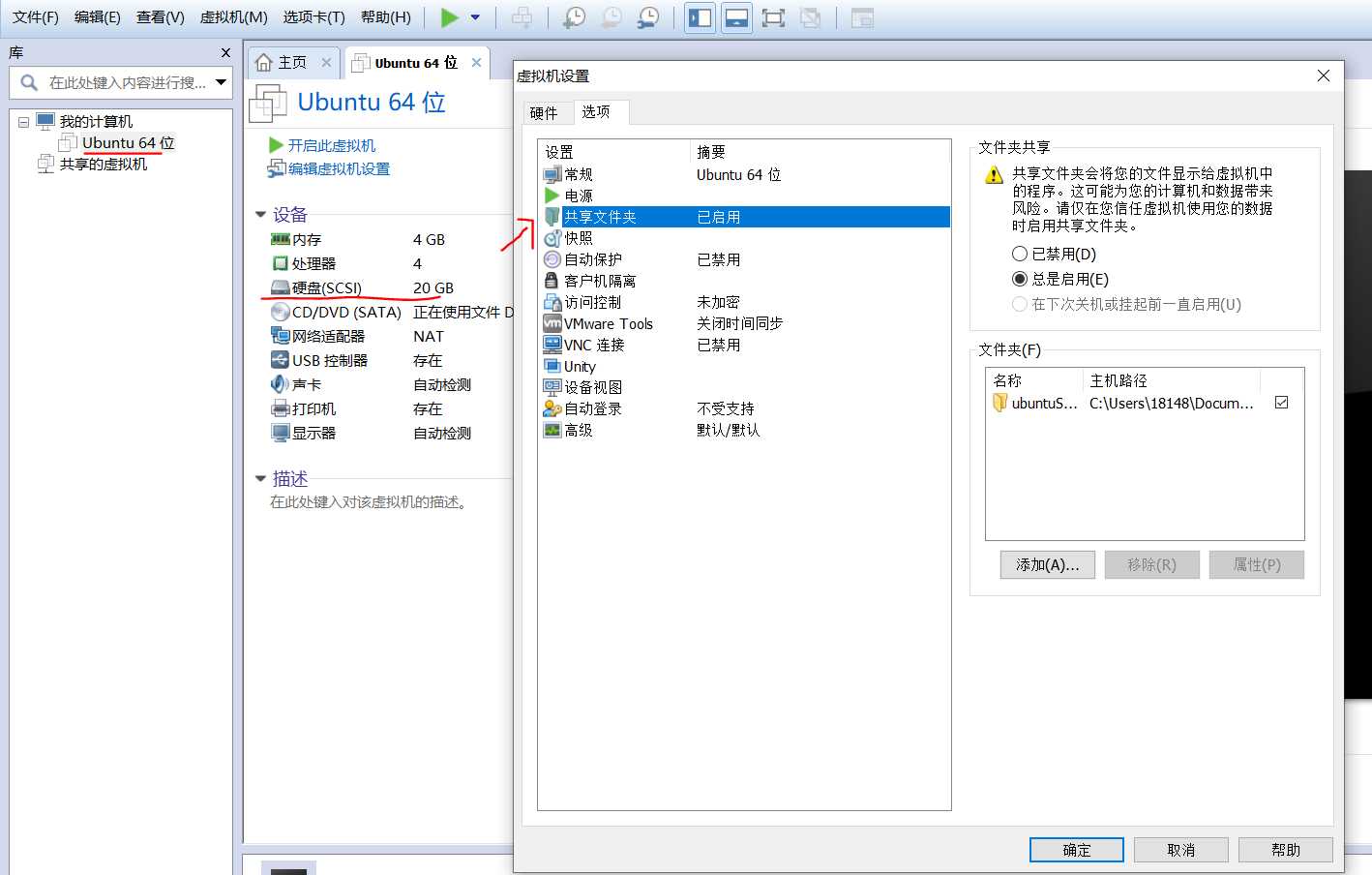Open the library search dropdown arrow
This screenshot has width=1372, height=875.
point(221,82)
